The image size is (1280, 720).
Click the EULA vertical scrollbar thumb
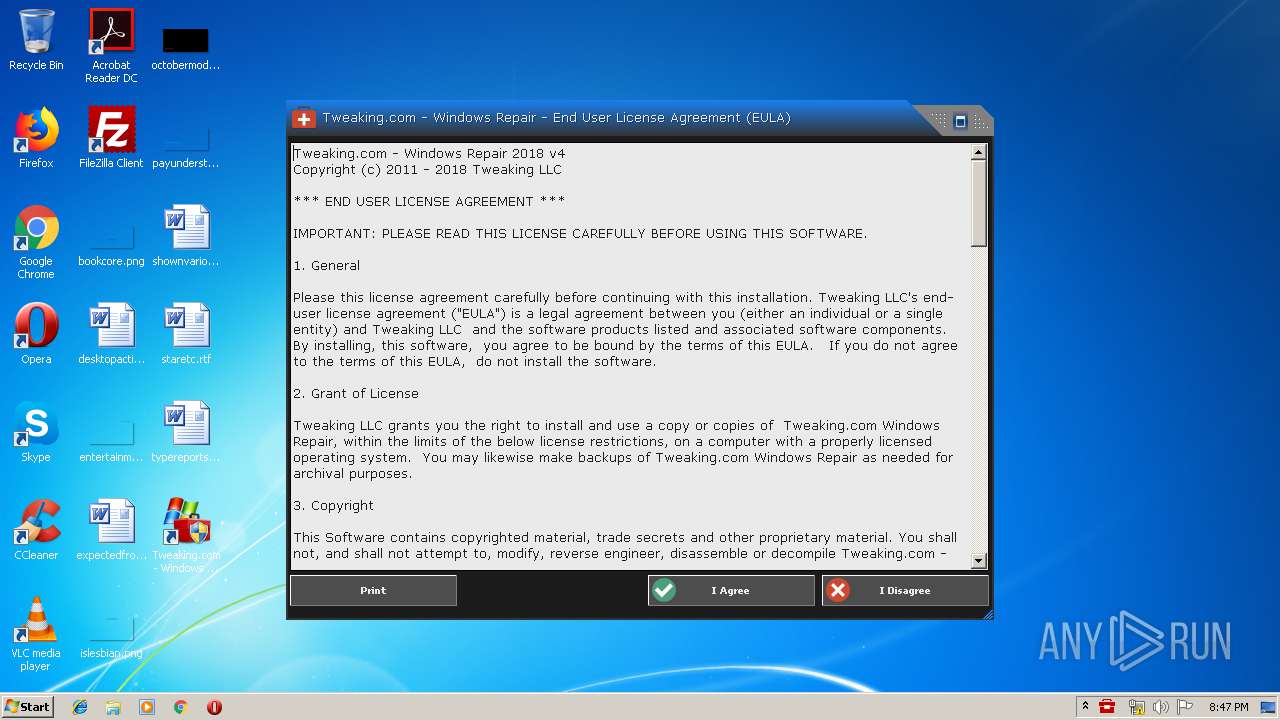click(979, 204)
